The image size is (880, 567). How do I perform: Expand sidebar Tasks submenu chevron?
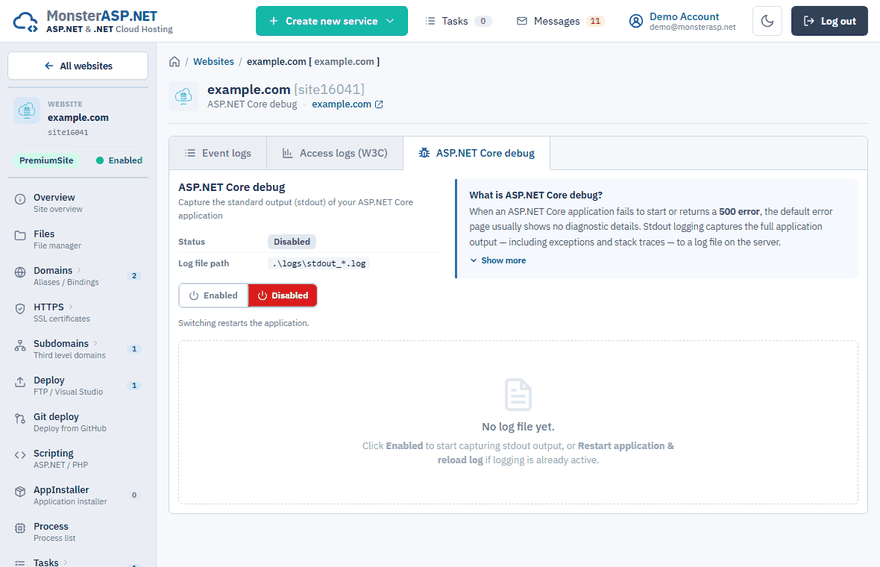pyautogui.click(x=65, y=561)
